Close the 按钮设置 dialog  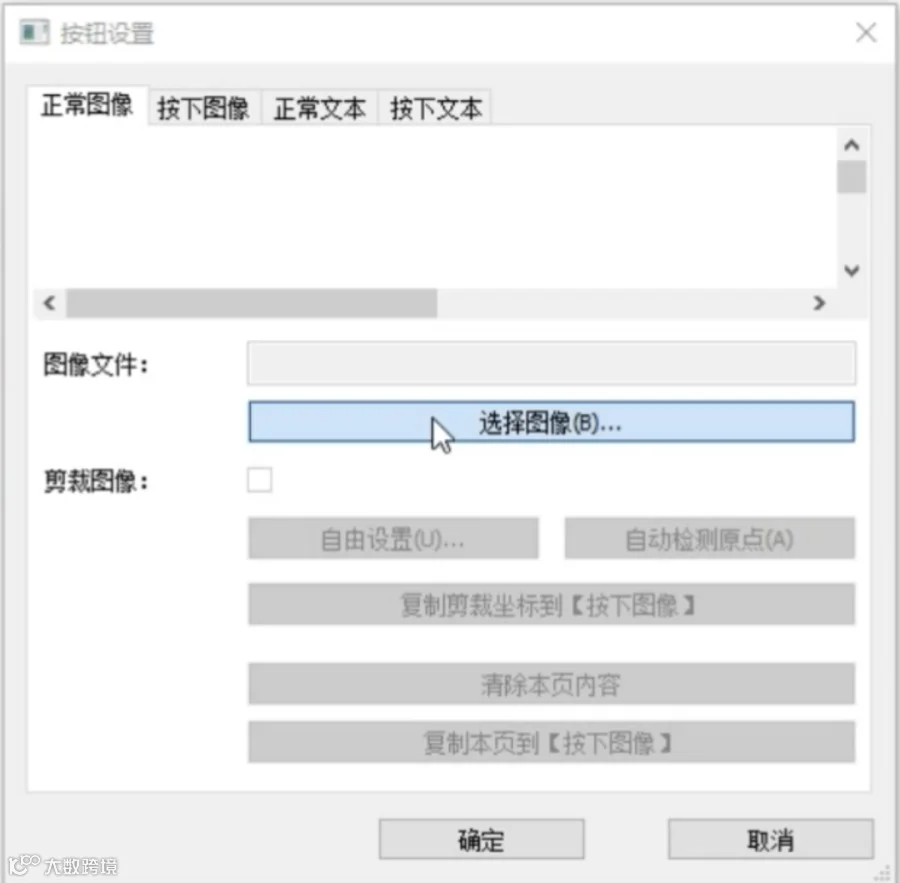pos(866,32)
